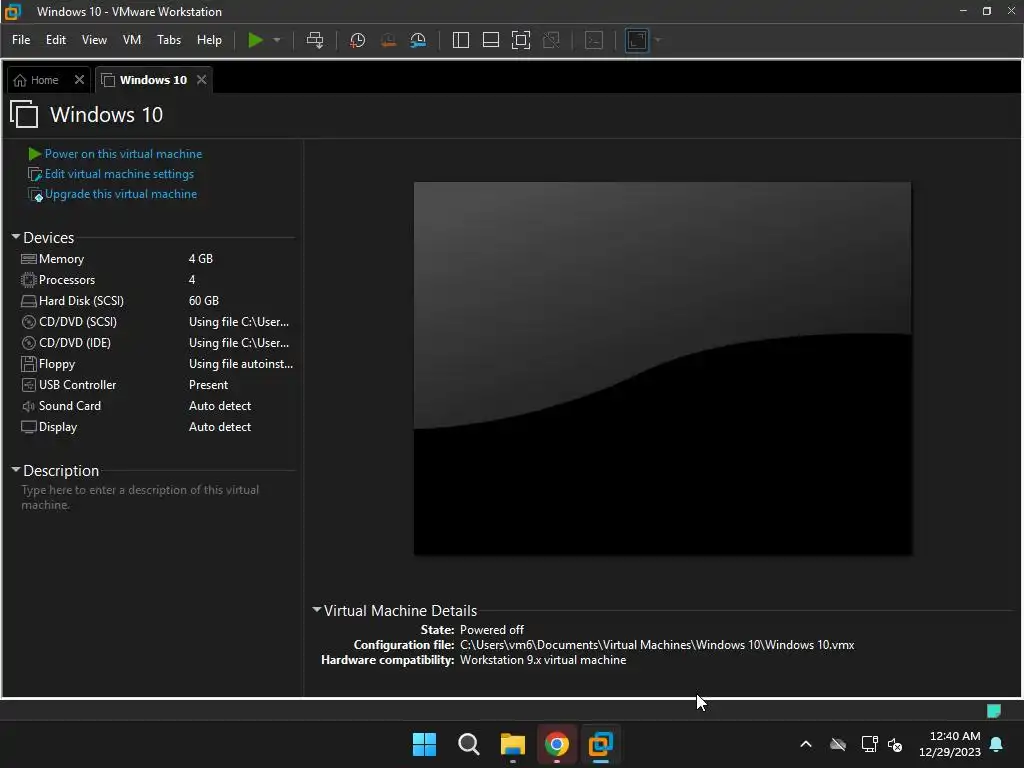Open the power options dropdown arrow
Viewport: 1024px width, 768px height.
[x=277, y=40]
